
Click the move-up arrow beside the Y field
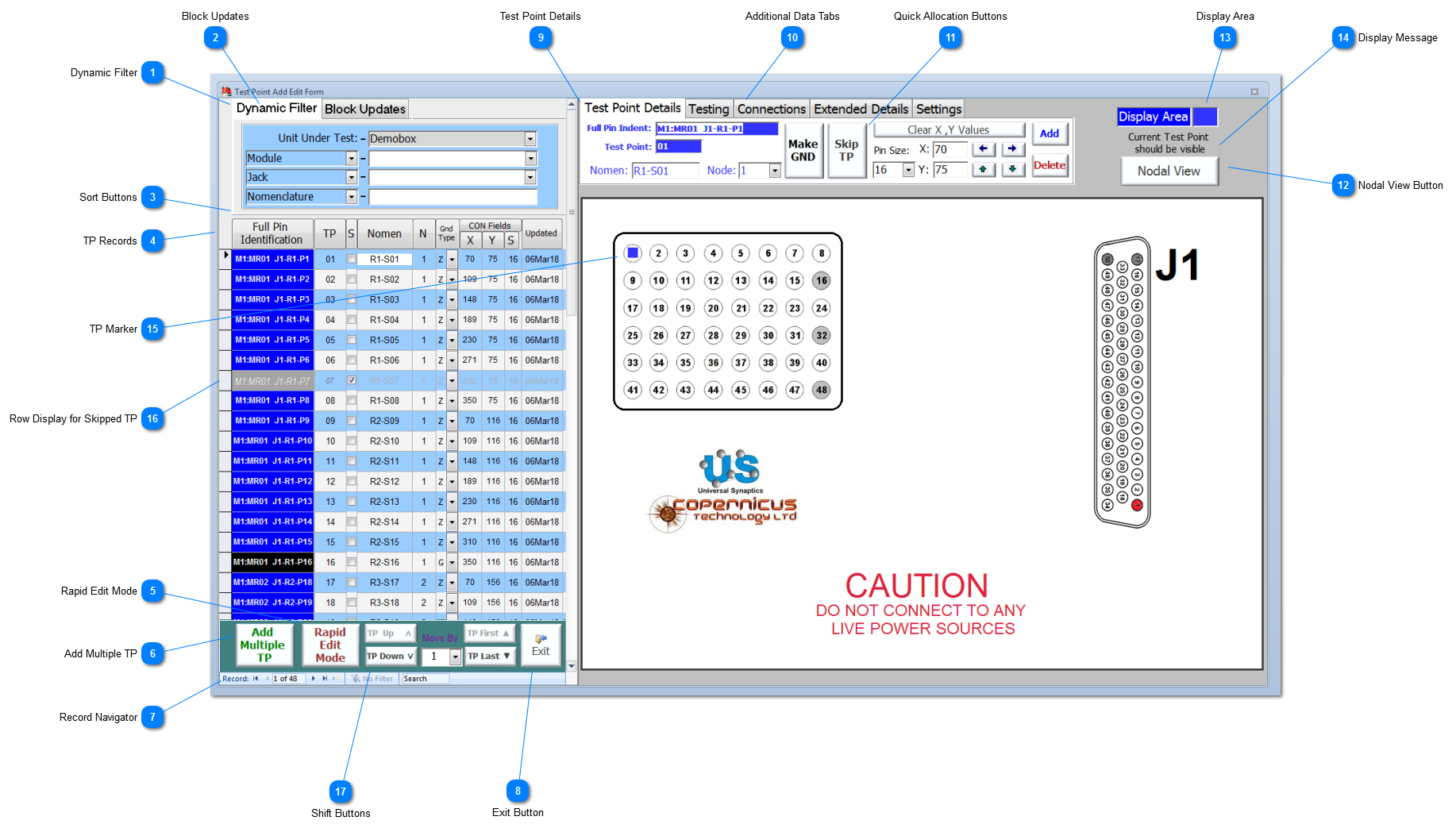point(983,169)
